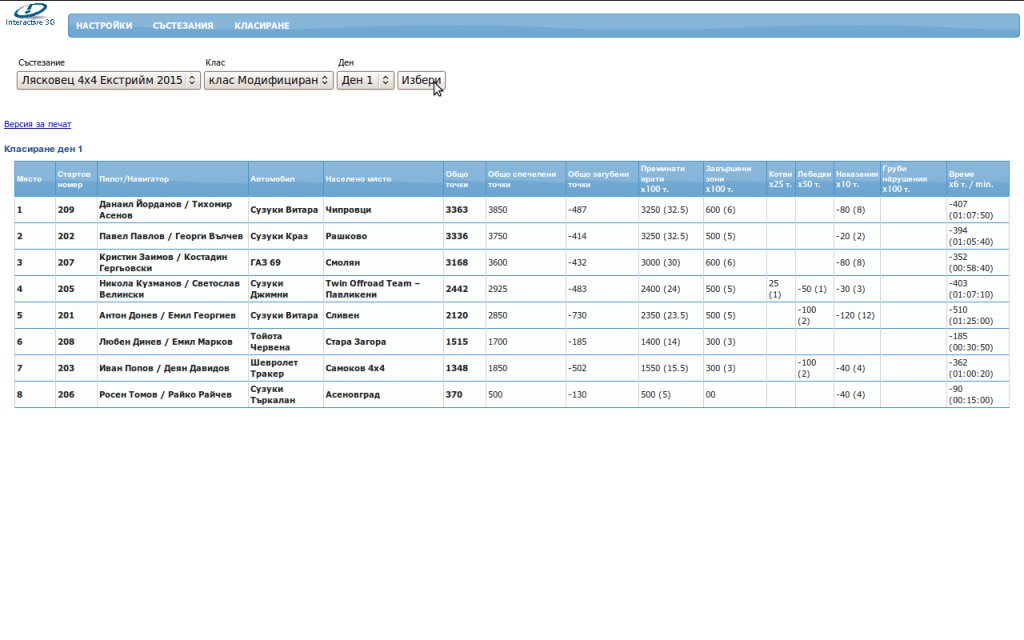The image size is (1024, 640).
Task: Click start number 209
Action: click(66, 210)
